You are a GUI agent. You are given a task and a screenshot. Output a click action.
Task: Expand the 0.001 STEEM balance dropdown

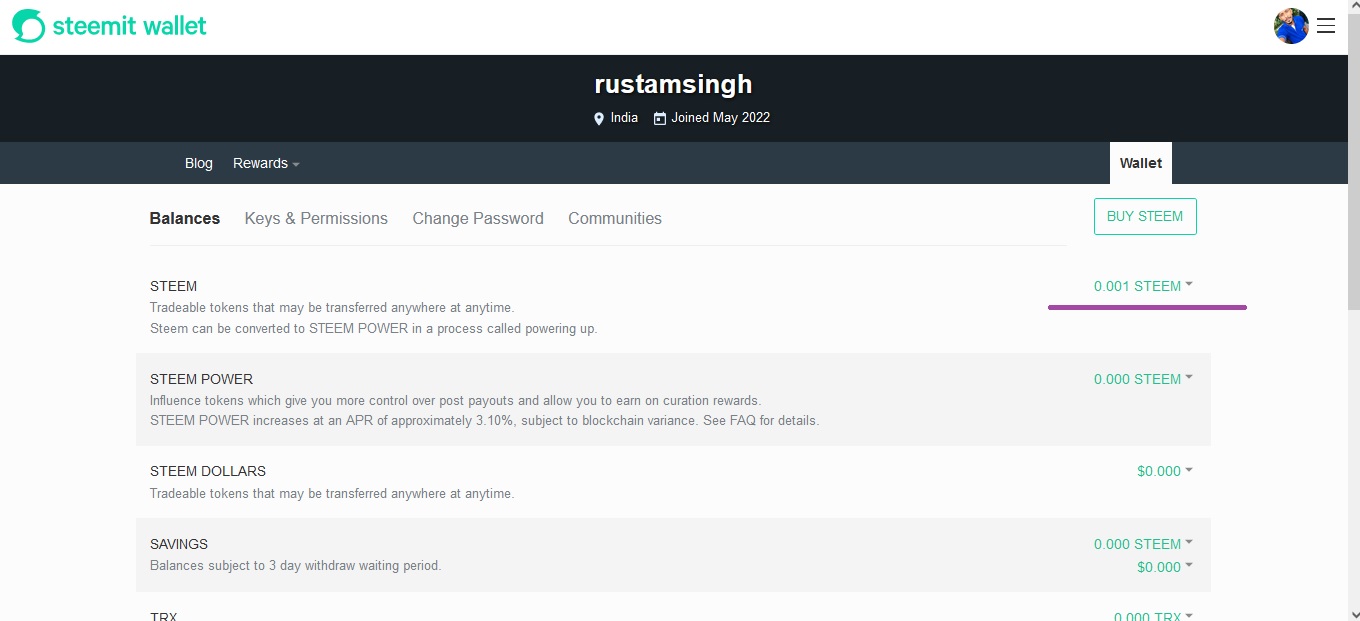[1143, 286]
